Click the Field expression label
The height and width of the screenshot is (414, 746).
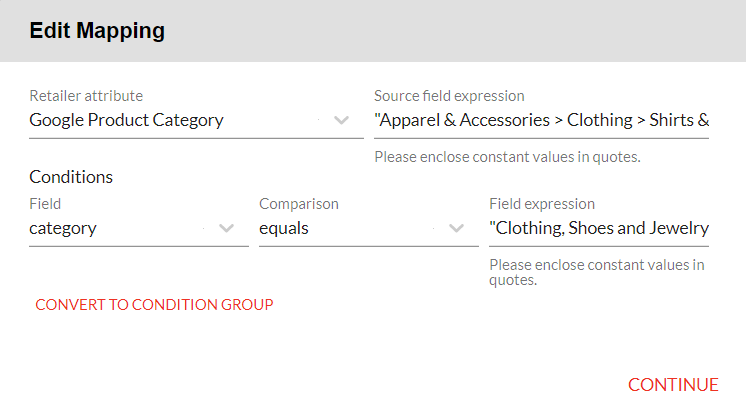click(x=542, y=204)
